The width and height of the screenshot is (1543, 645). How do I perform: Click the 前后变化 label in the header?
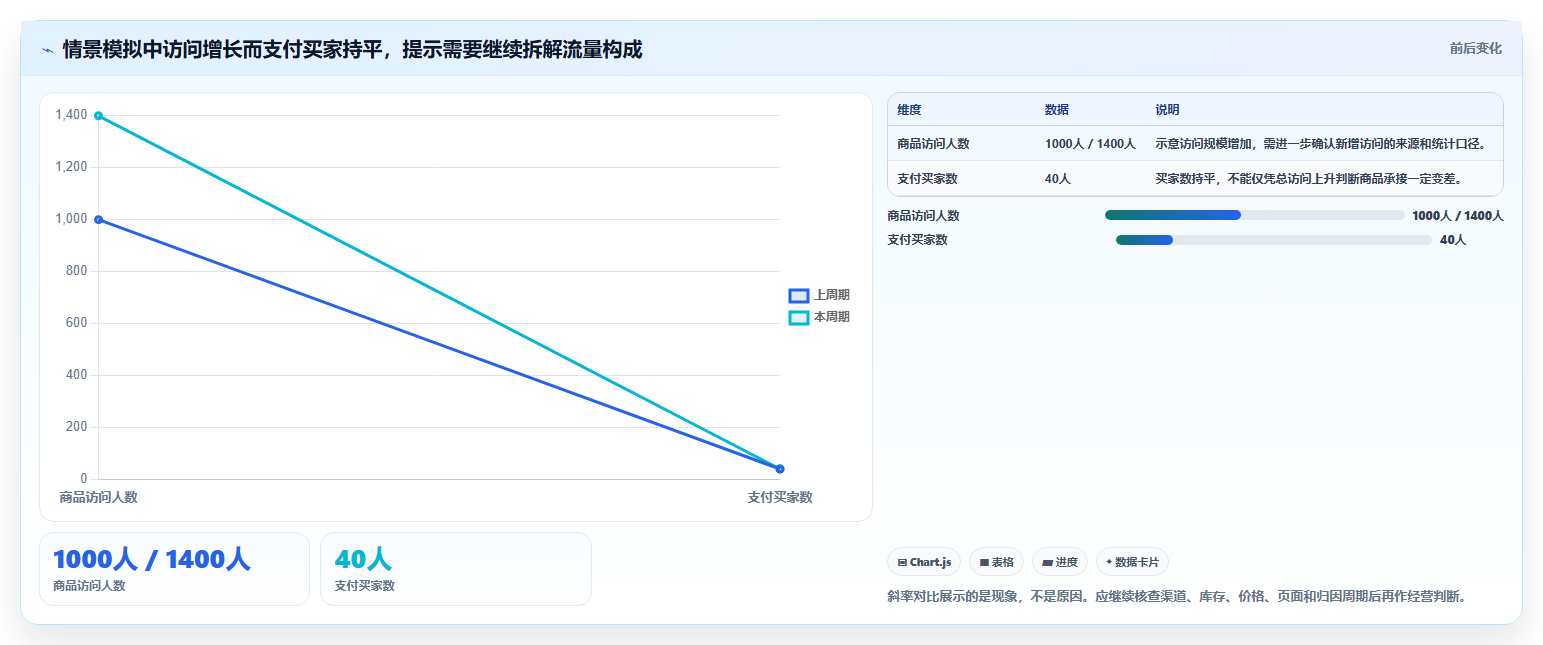pyautogui.click(x=1476, y=48)
